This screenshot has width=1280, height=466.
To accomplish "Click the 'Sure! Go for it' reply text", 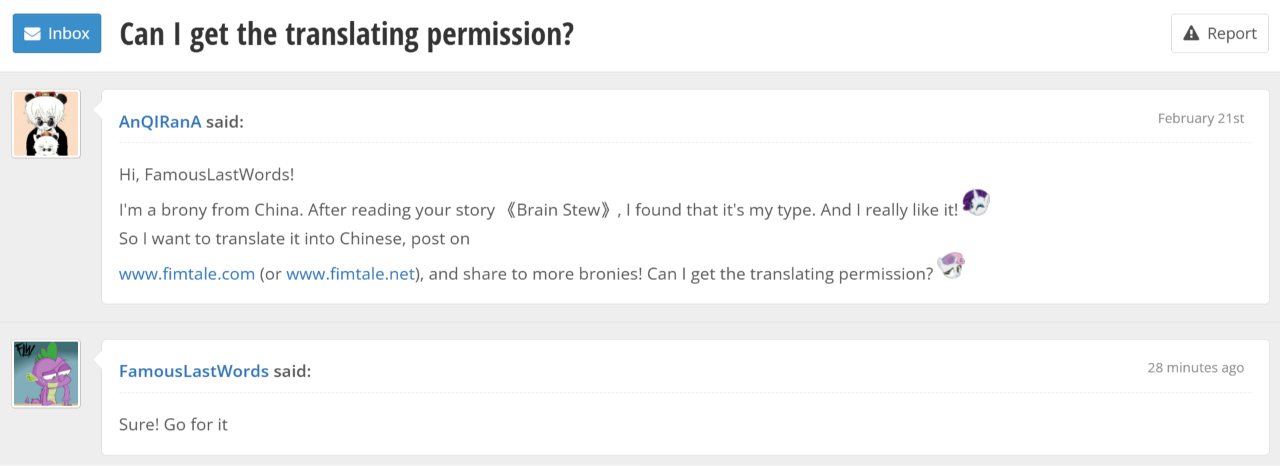I will (x=173, y=425).
